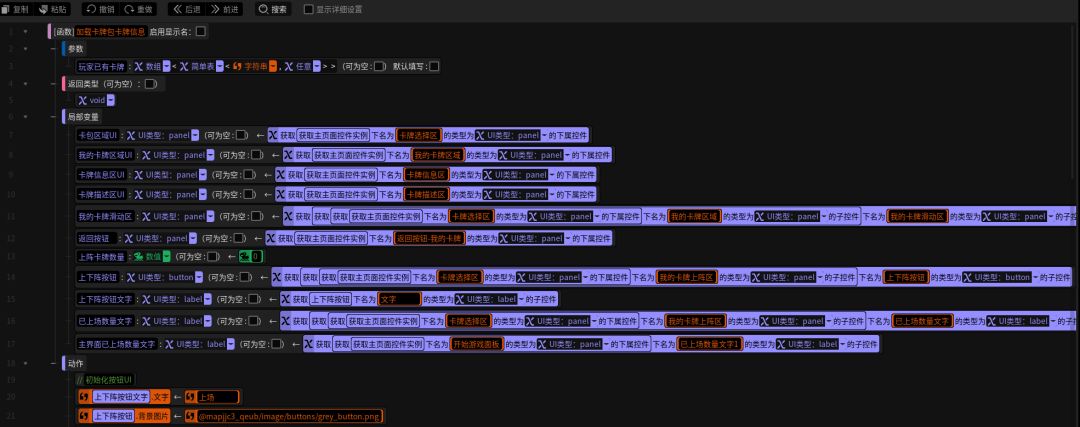Click the 上场 string value field

click(218, 397)
